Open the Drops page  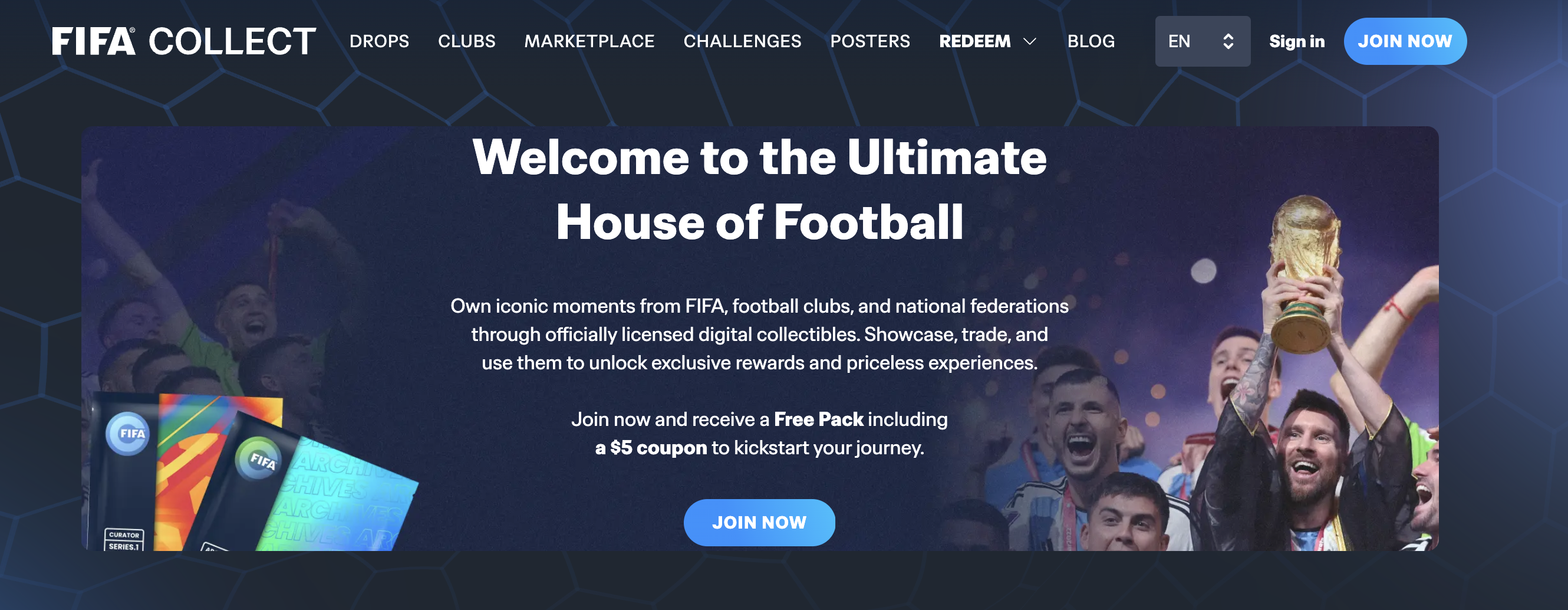tap(378, 41)
